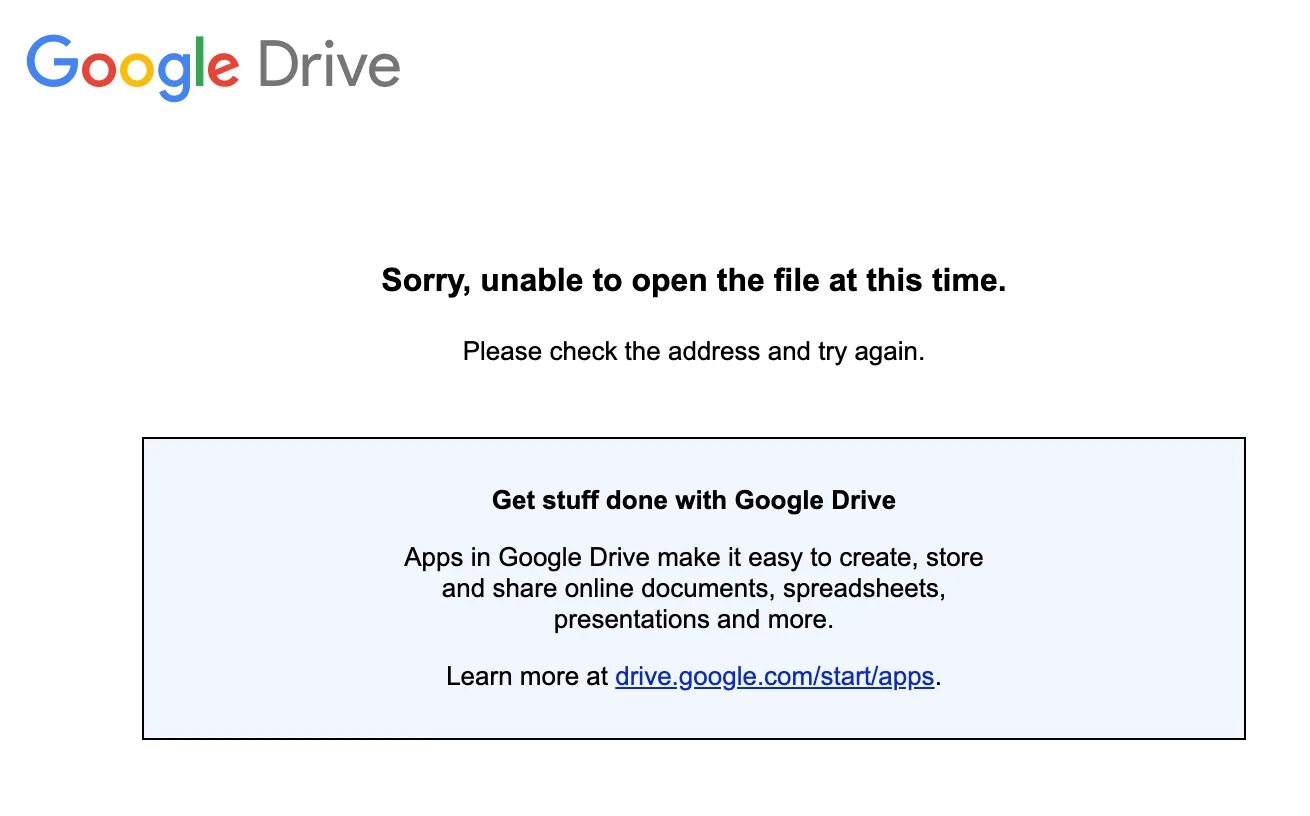Click the "presentations and more." line
1310x816 pixels.
[693, 619]
